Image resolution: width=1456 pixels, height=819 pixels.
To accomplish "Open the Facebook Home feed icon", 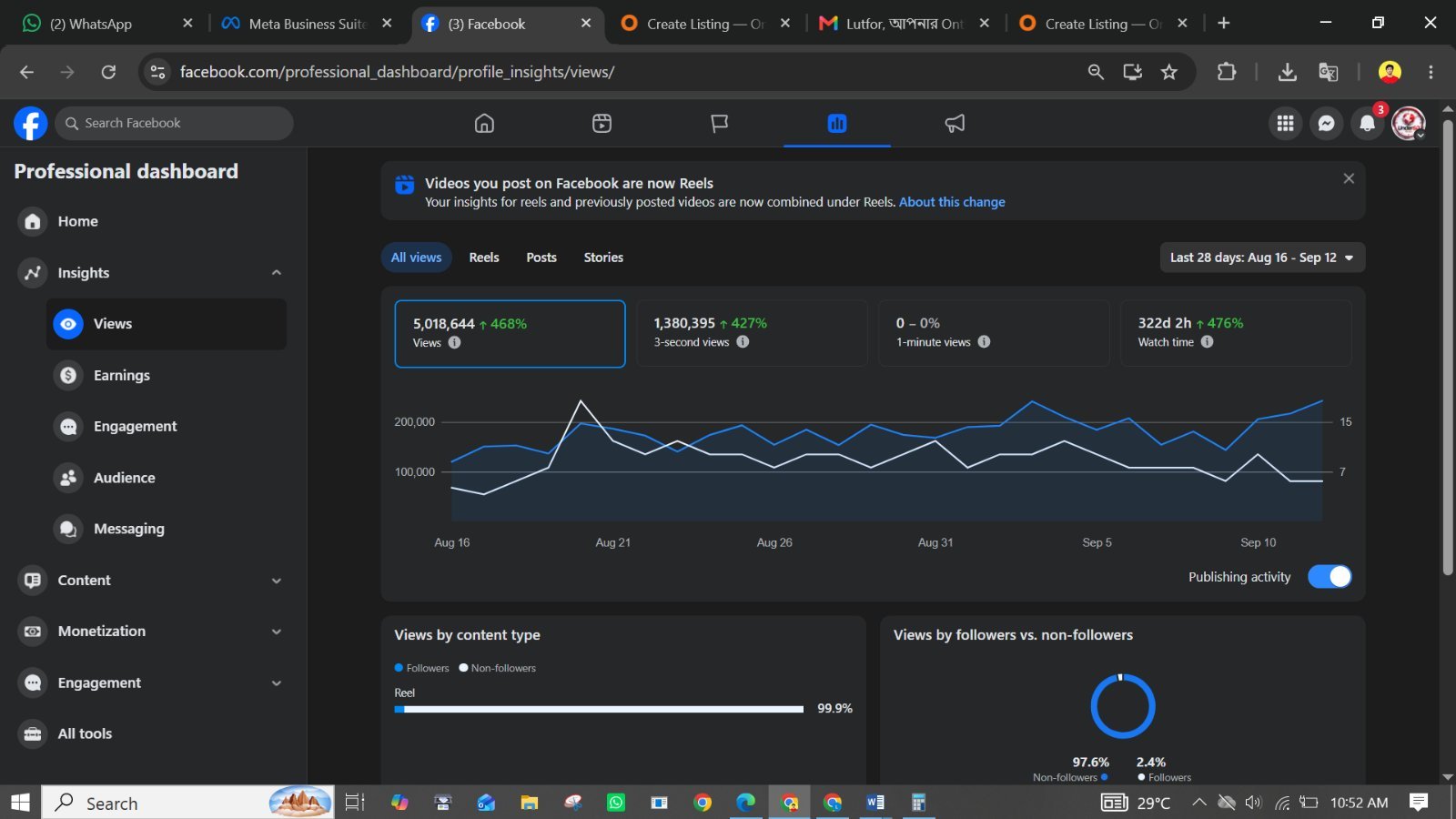I will tap(484, 124).
